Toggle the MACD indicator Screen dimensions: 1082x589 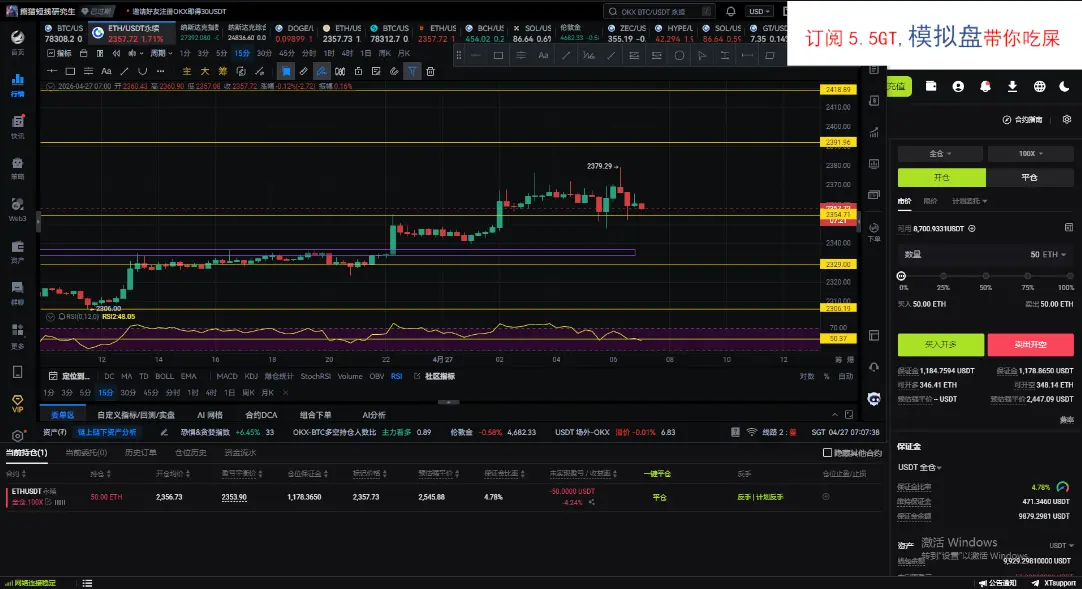226,376
